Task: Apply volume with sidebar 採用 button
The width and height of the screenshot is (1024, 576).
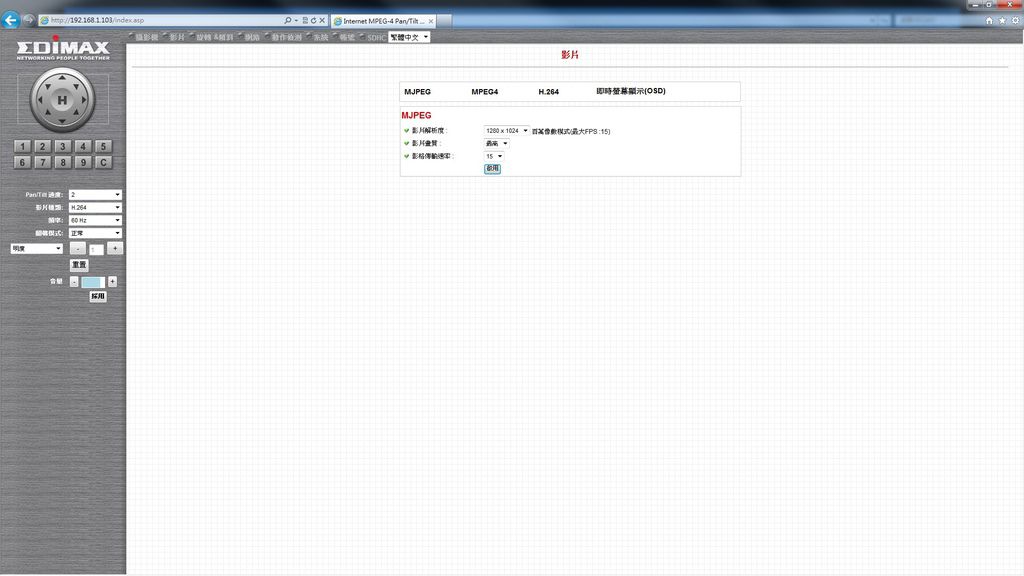Action: click(97, 296)
